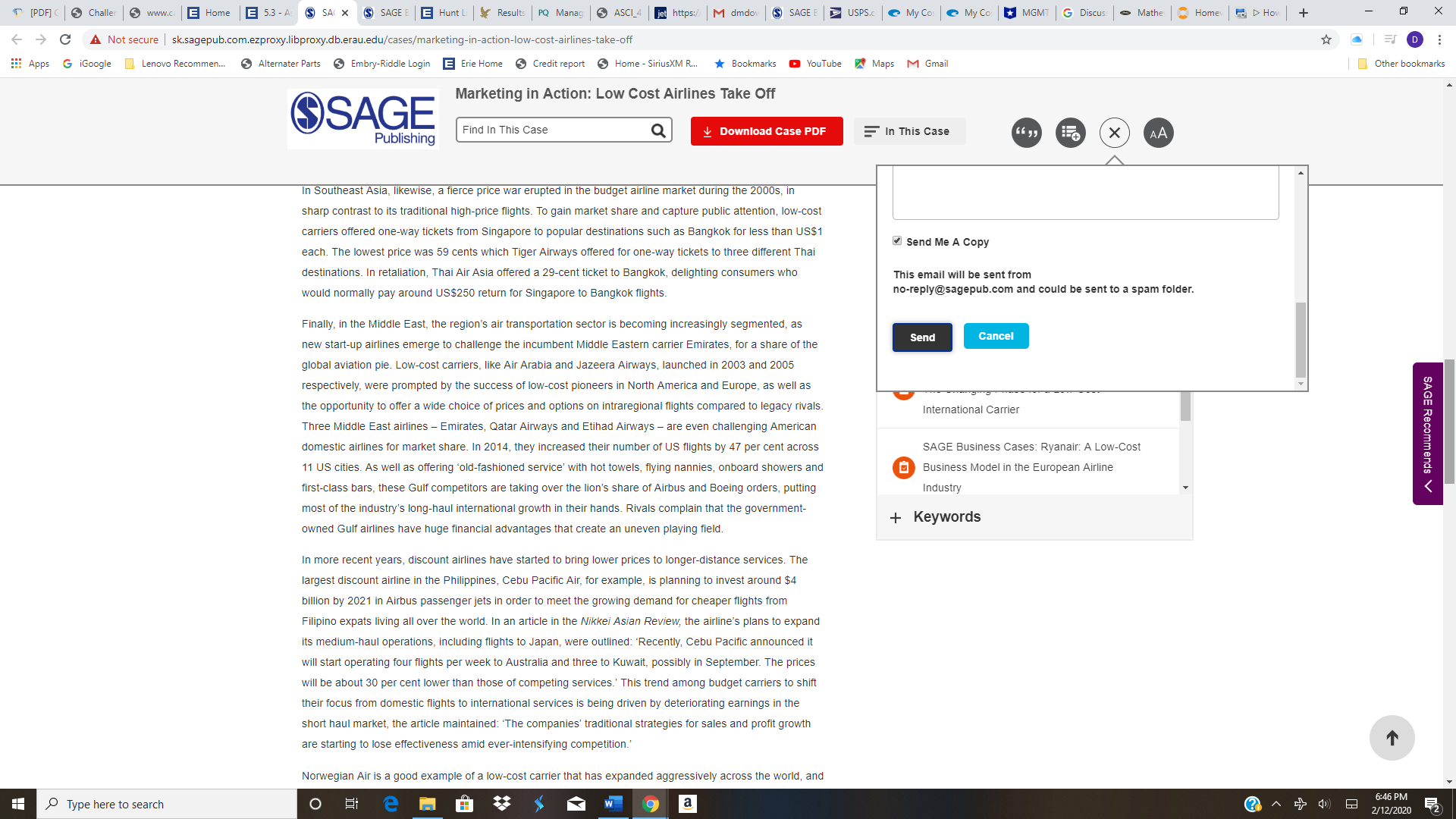
Task: Click the Download Case PDF button
Action: click(x=767, y=131)
